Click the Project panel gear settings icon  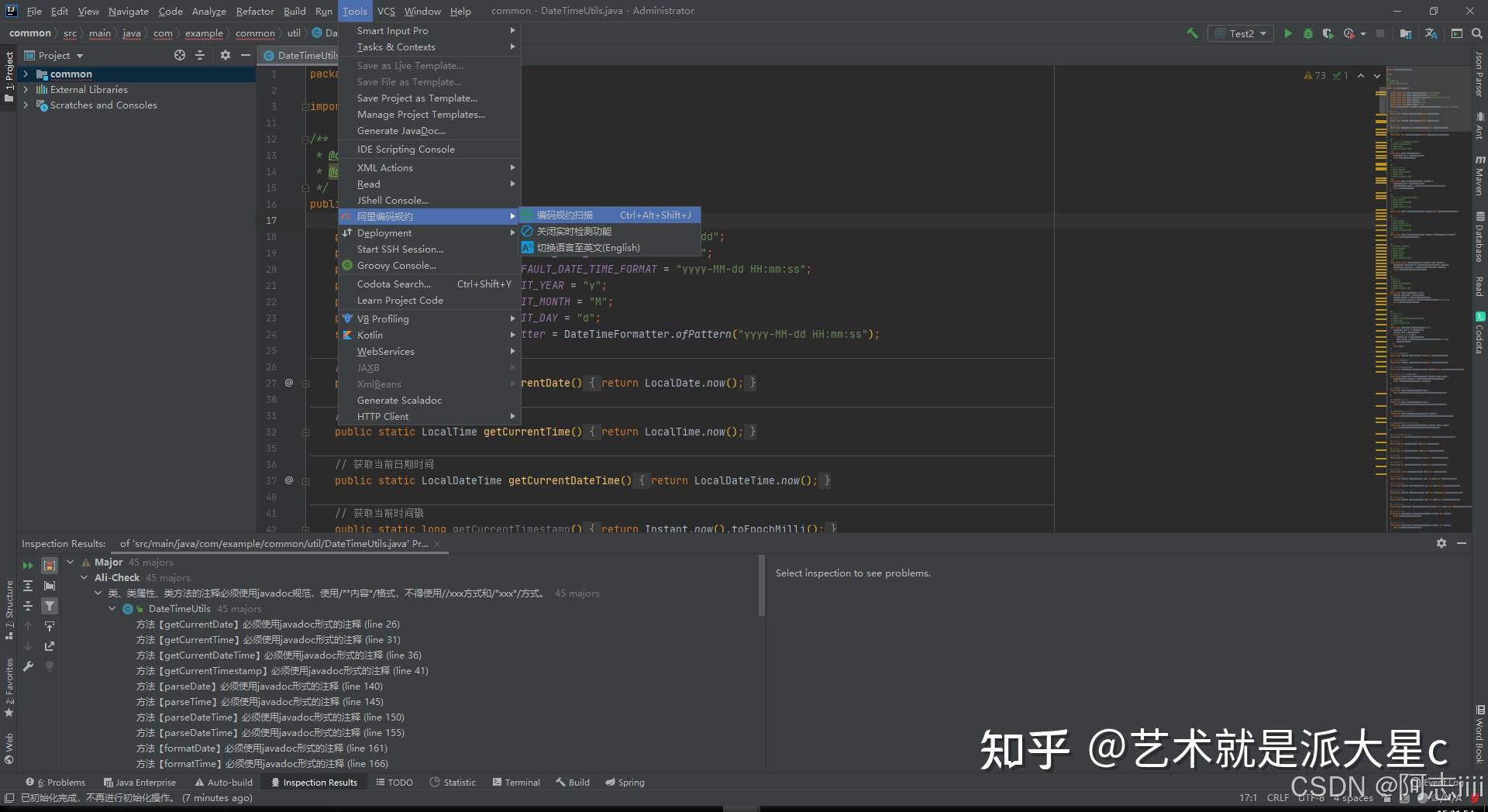click(x=226, y=55)
